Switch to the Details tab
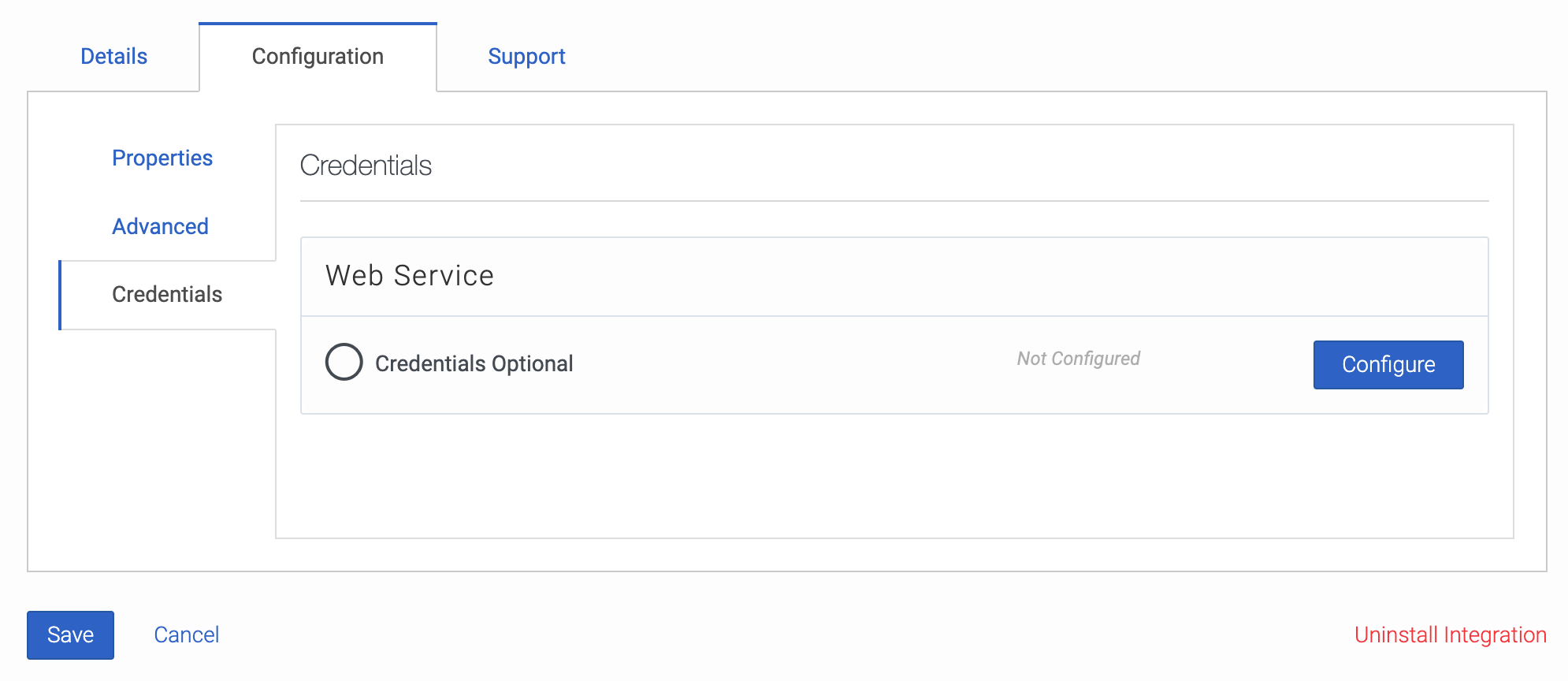Image resolution: width=1568 pixels, height=681 pixels. coord(113,56)
